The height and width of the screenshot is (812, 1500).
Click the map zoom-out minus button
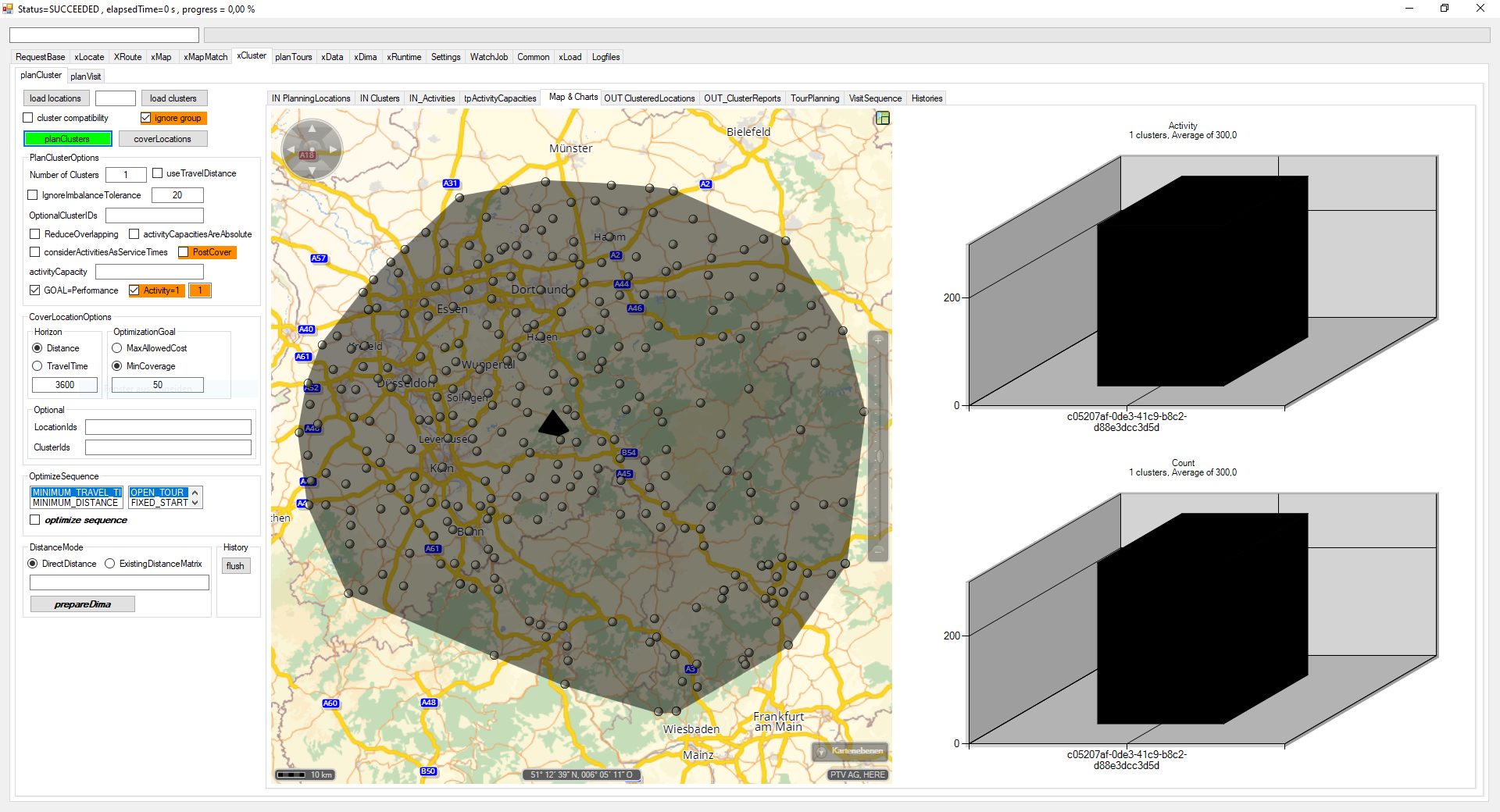point(878,551)
